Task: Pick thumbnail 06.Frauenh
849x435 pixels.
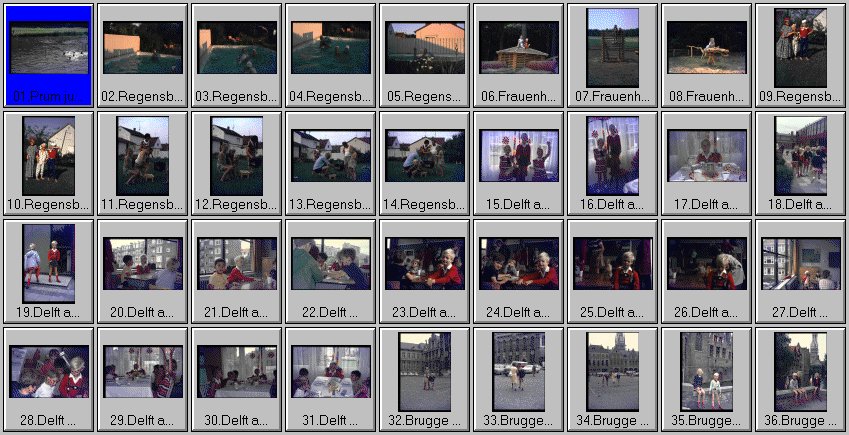Action: (x=519, y=48)
